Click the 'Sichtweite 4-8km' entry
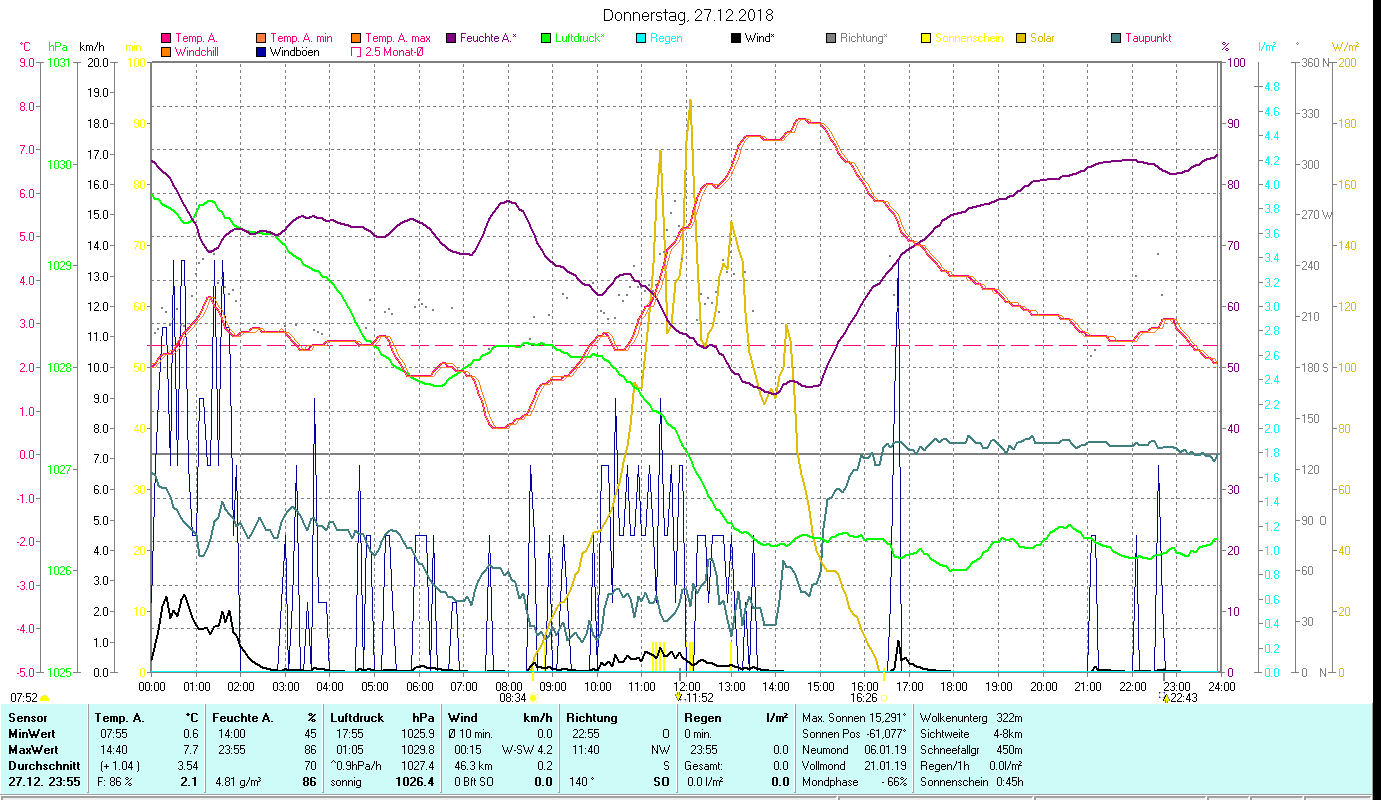1381x800 pixels. (970, 734)
